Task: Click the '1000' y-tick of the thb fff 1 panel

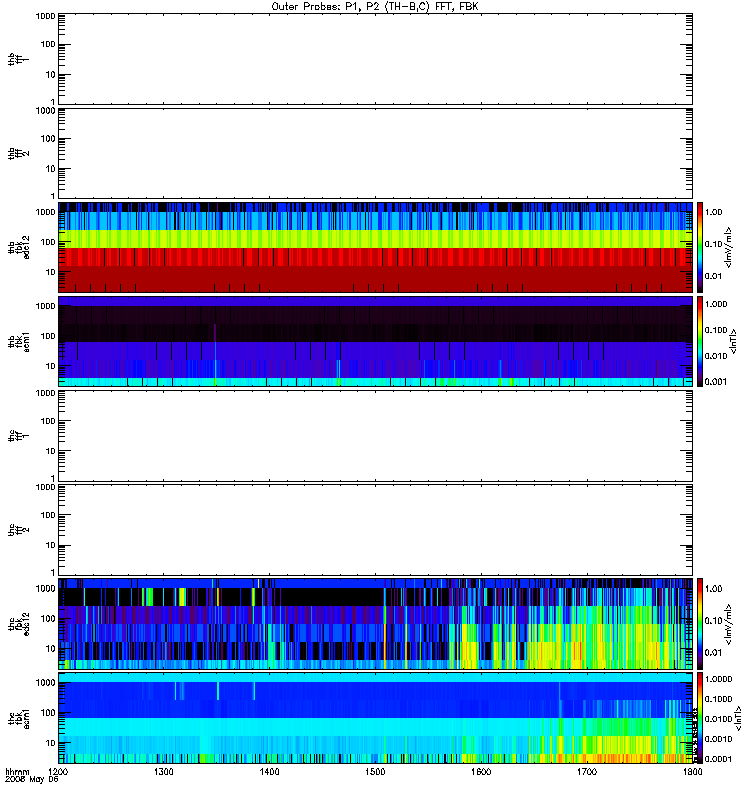Action: (x=45, y=16)
